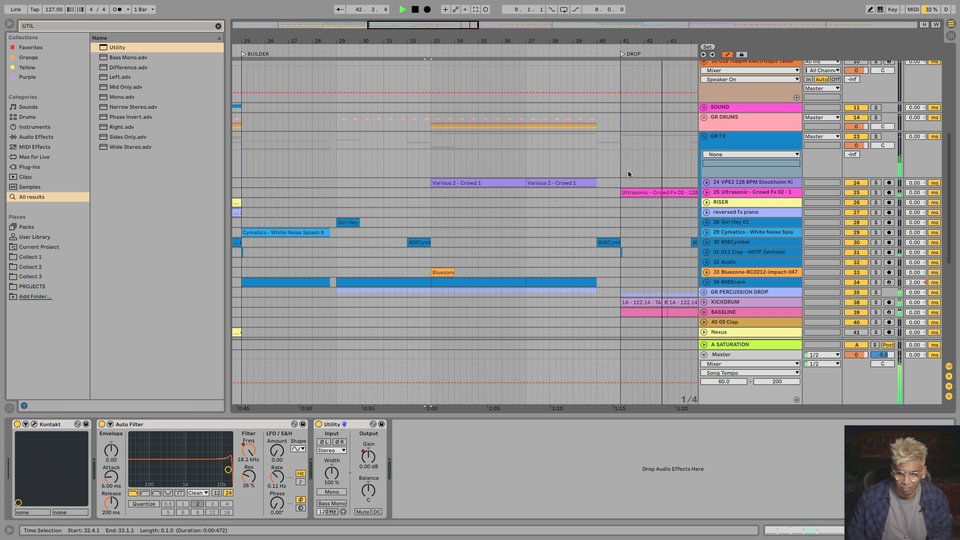
Task: Click the Kontakt wrench icon
Action: (x=34, y=424)
